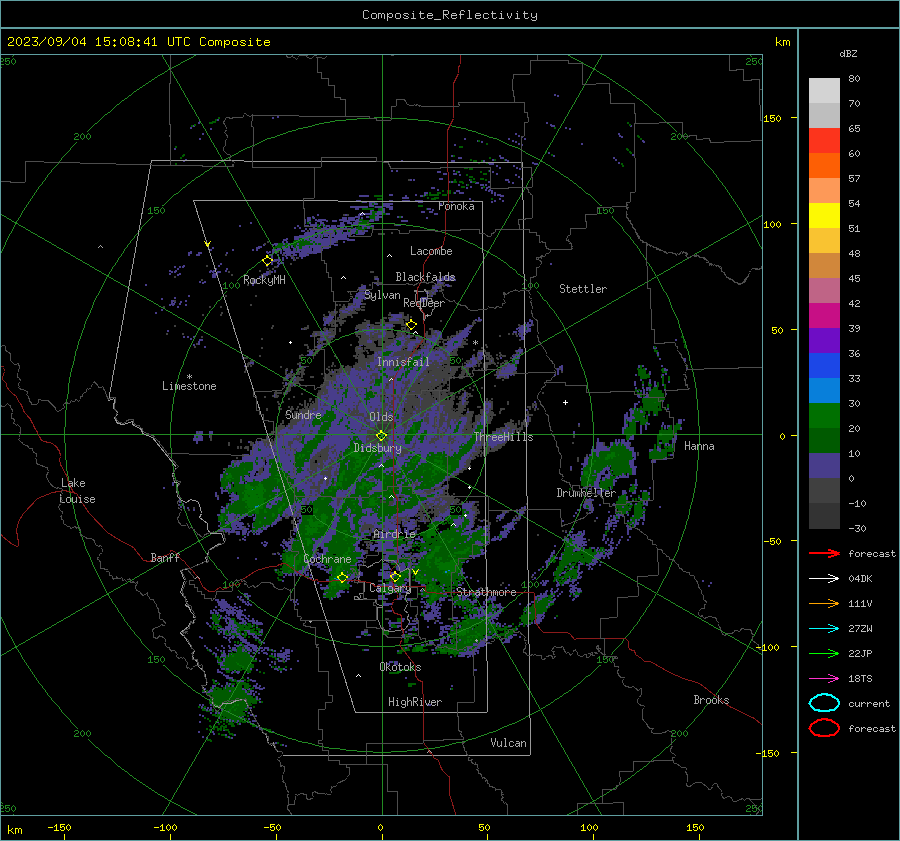Click the Lake Louise label
900x841 pixels.
[x=77, y=491]
